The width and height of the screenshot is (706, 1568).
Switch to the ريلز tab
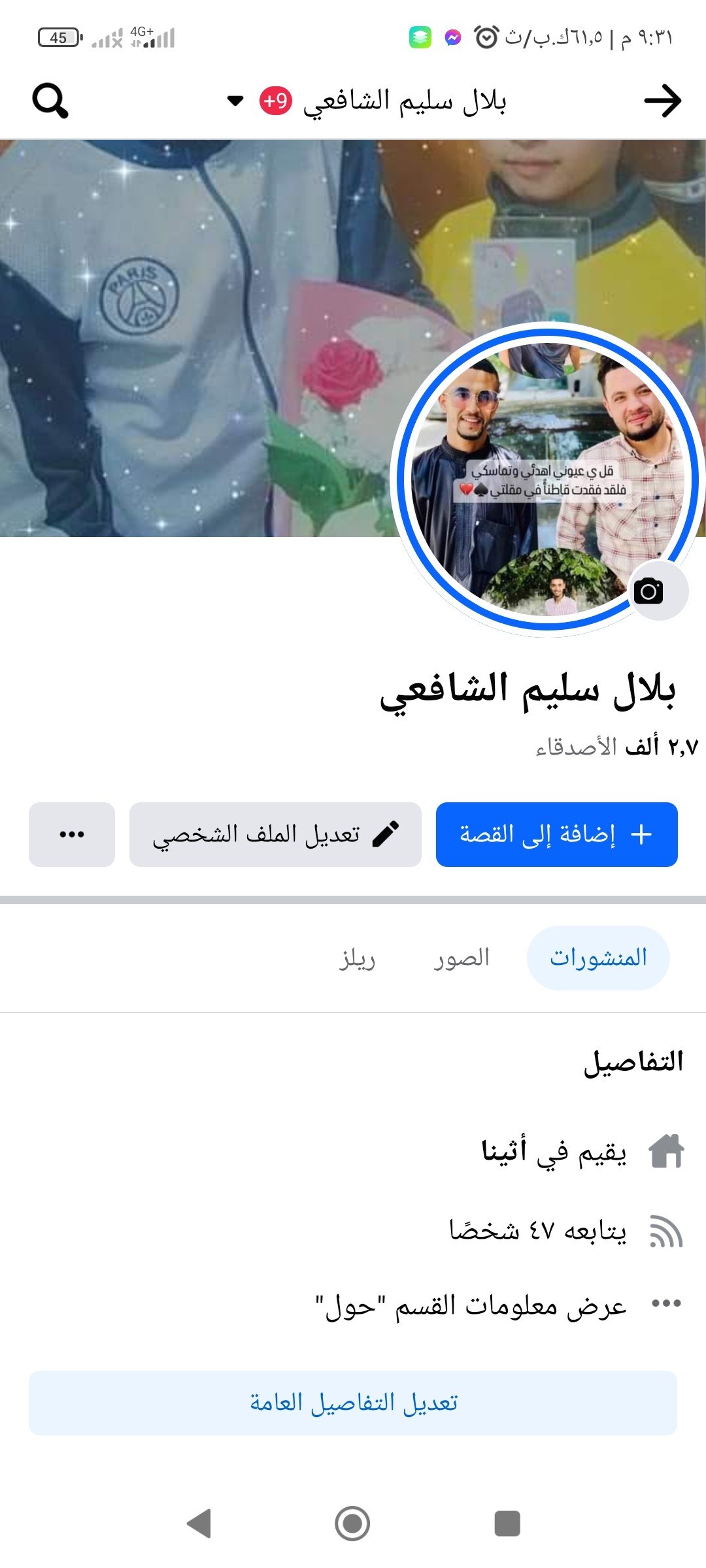(357, 959)
